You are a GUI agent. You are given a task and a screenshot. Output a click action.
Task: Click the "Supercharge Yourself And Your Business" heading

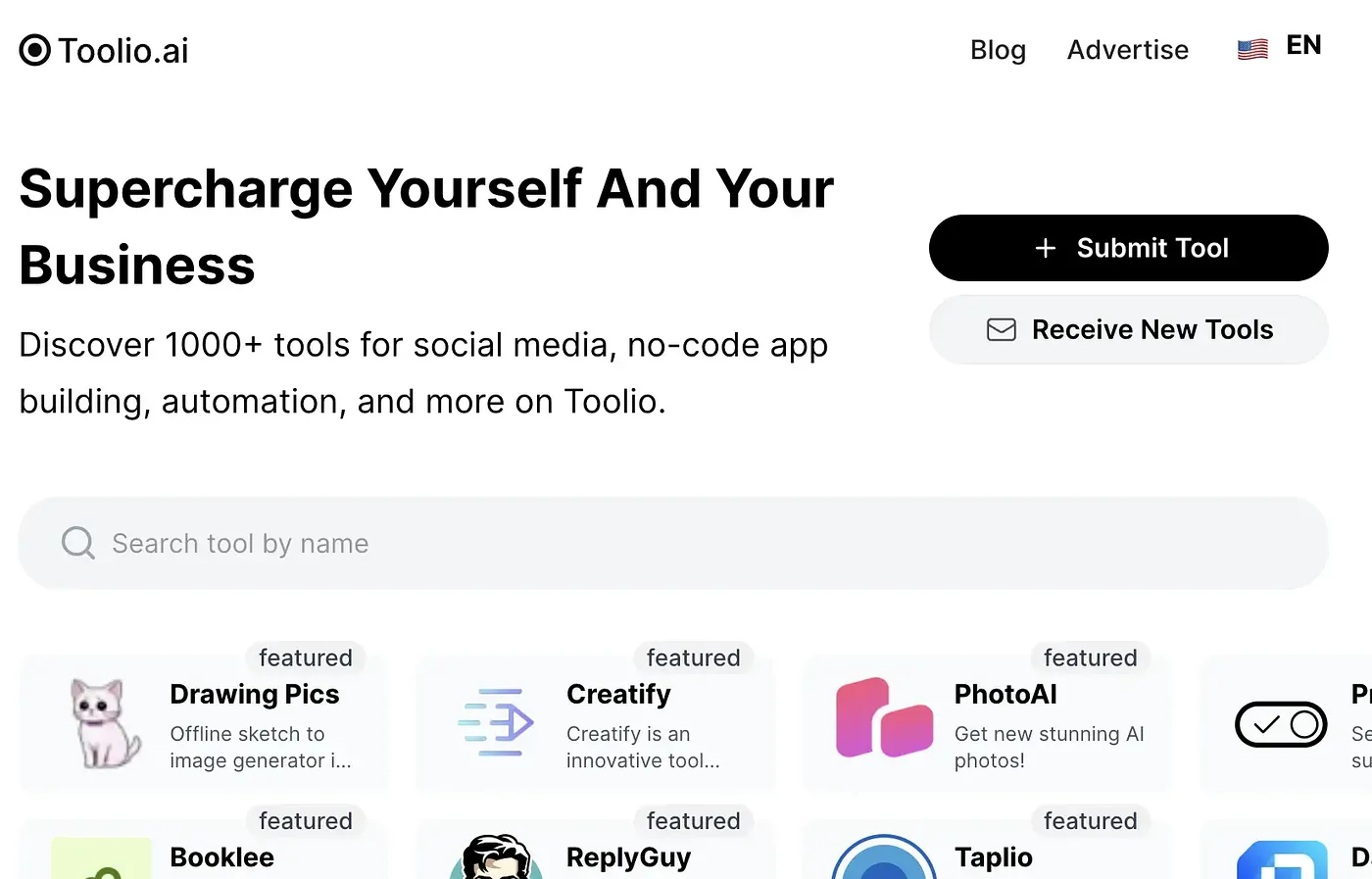(427, 226)
